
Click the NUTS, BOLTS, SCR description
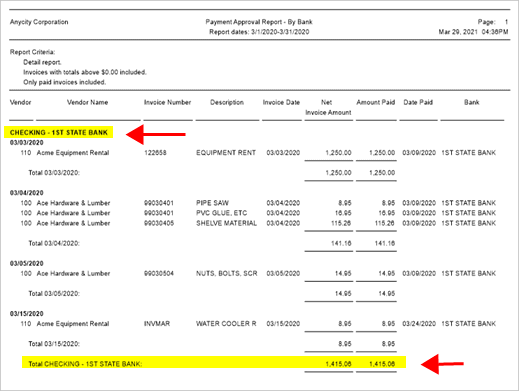(227, 273)
